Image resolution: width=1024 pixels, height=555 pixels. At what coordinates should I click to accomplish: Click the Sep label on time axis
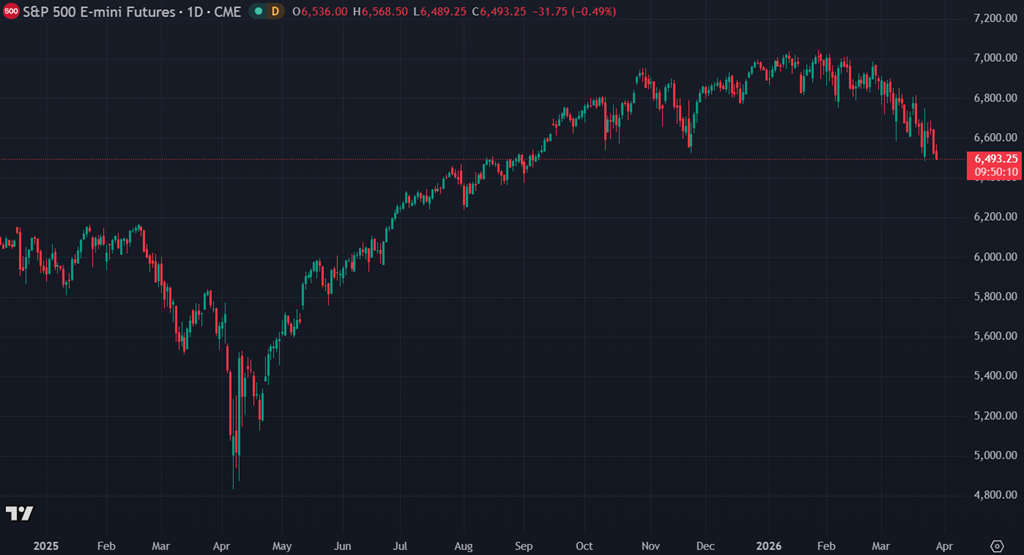(x=525, y=546)
